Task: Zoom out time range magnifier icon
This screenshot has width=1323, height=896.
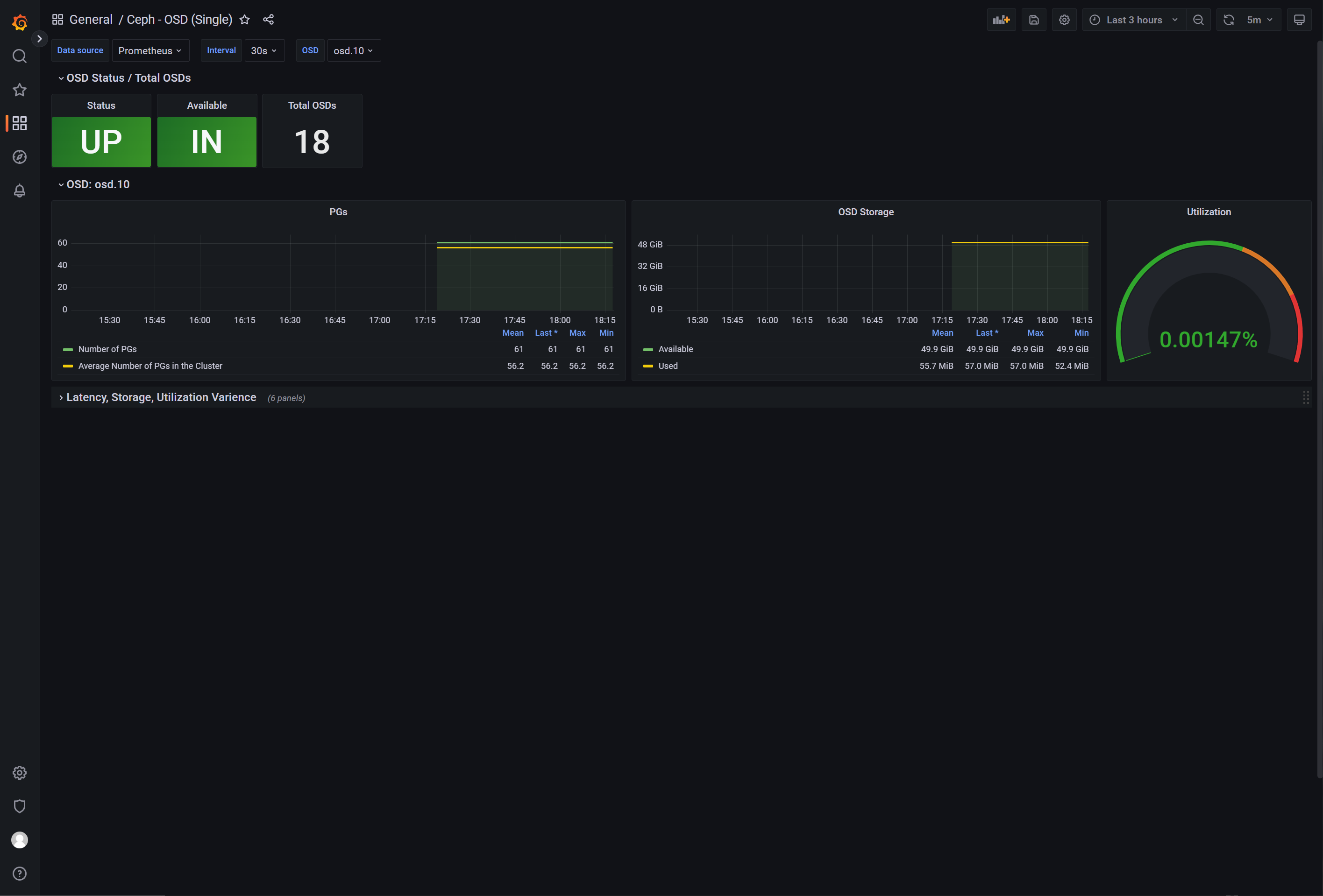Action: click(1198, 20)
